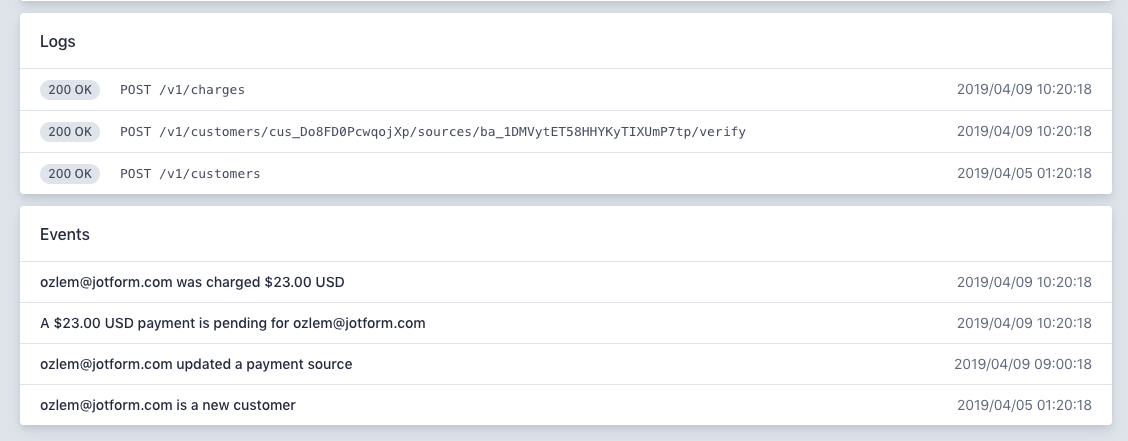The width and height of the screenshot is (1128, 441).
Task: Open the 'was charged $23.00 USD' event
Action: tap(565, 282)
